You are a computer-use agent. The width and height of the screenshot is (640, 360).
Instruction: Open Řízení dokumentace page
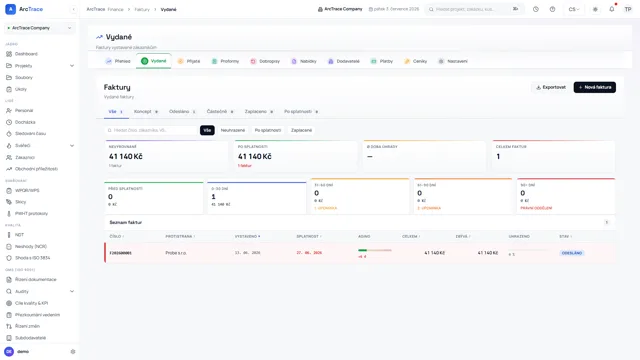tap(36, 280)
